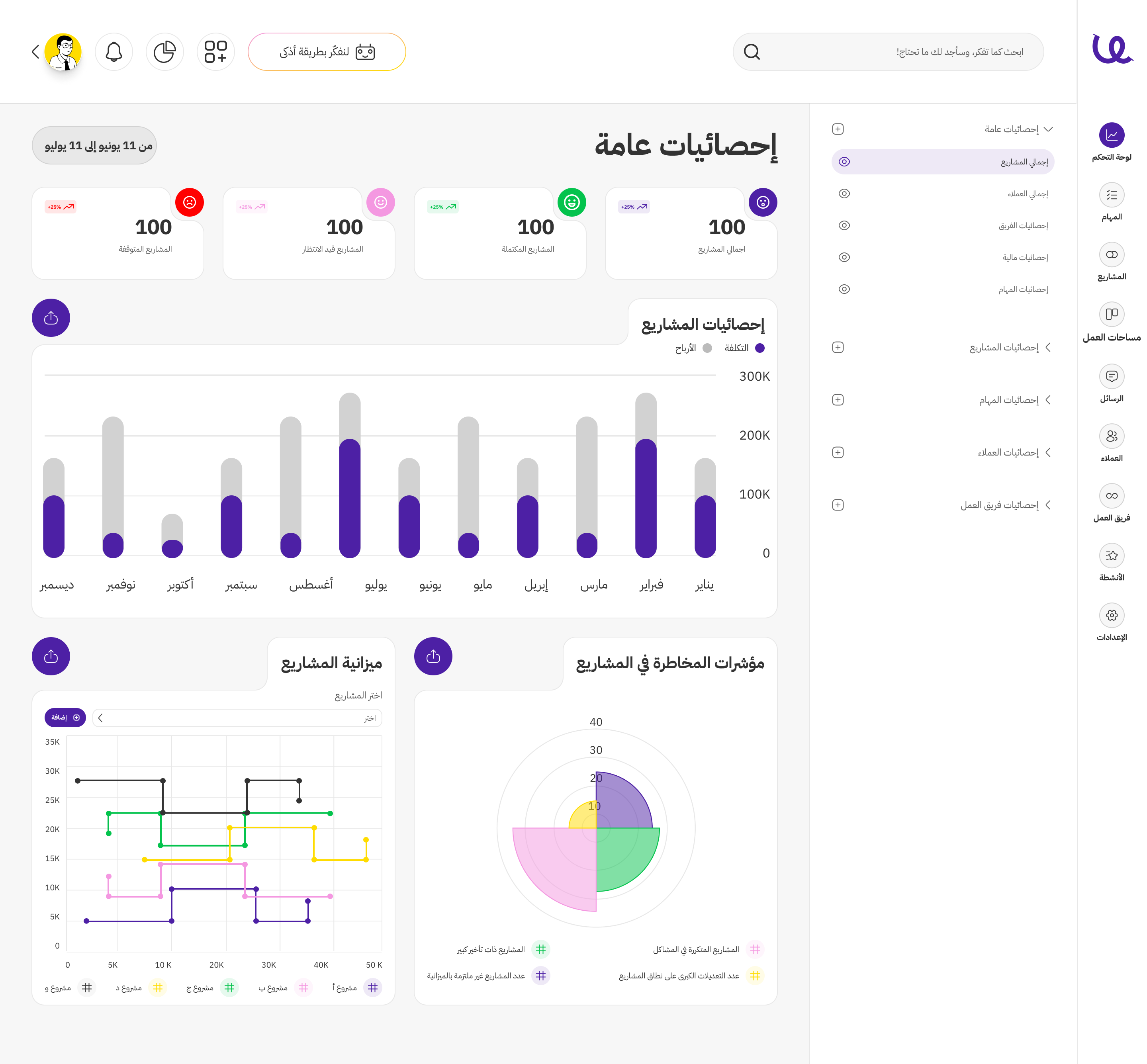Screen dimensions: 1147x1064
Task: Click the +25% badge on المشاريع المتوقفة
Action: point(61,207)
